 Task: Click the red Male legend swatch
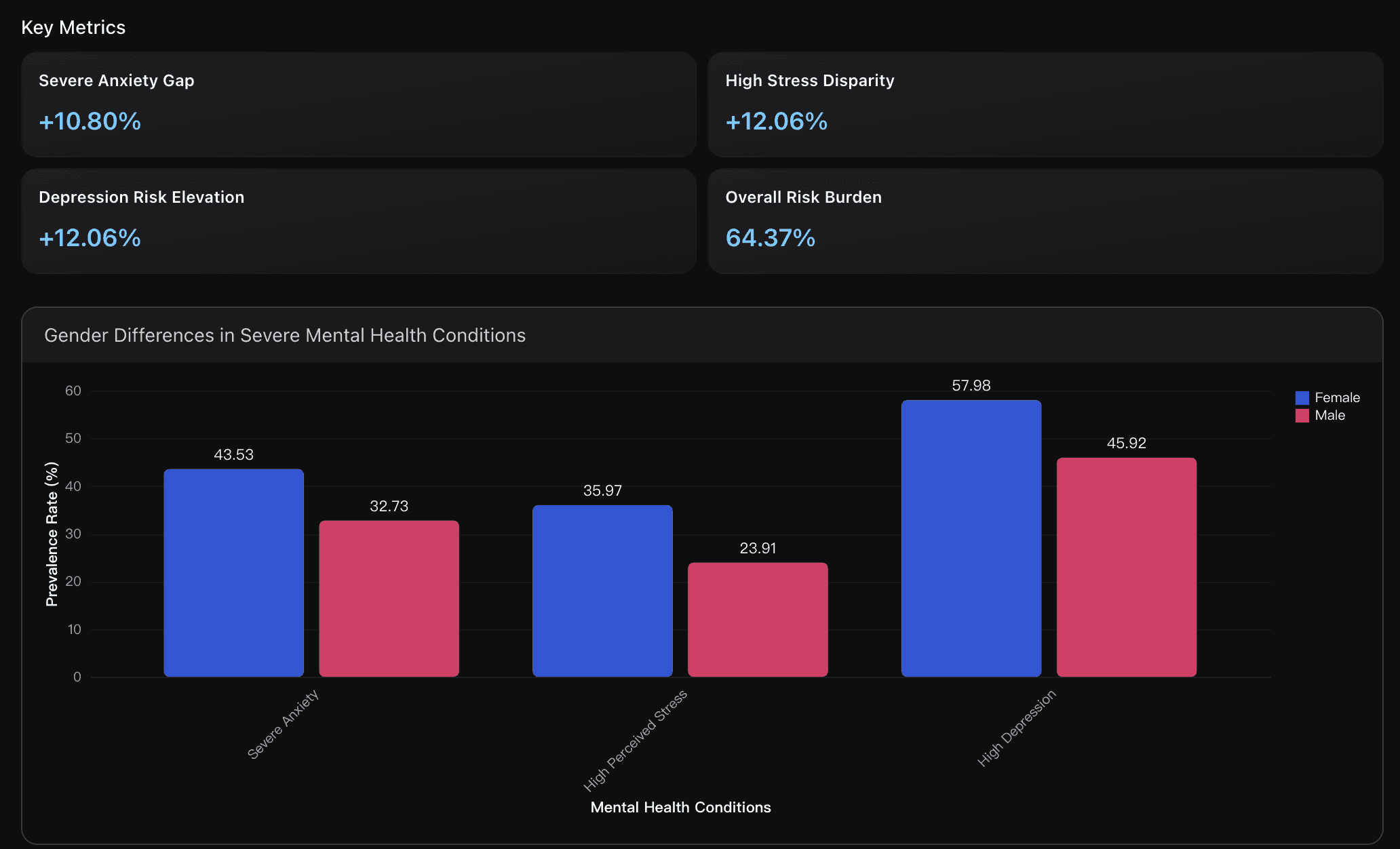point(1302,416)
